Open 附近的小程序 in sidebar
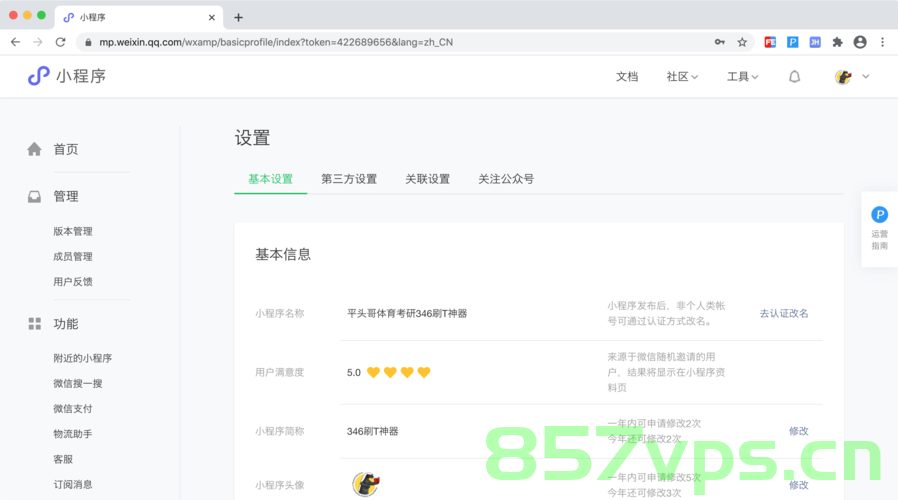The image size is (898, 500). [82, 358]
